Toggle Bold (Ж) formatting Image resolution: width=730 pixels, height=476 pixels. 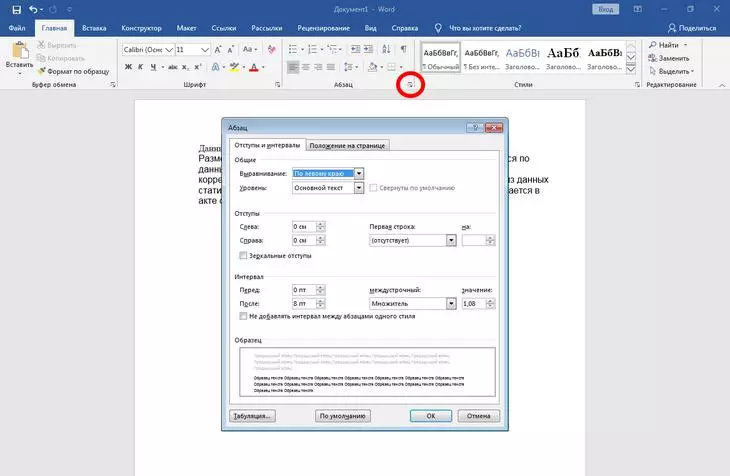(128, 67)
